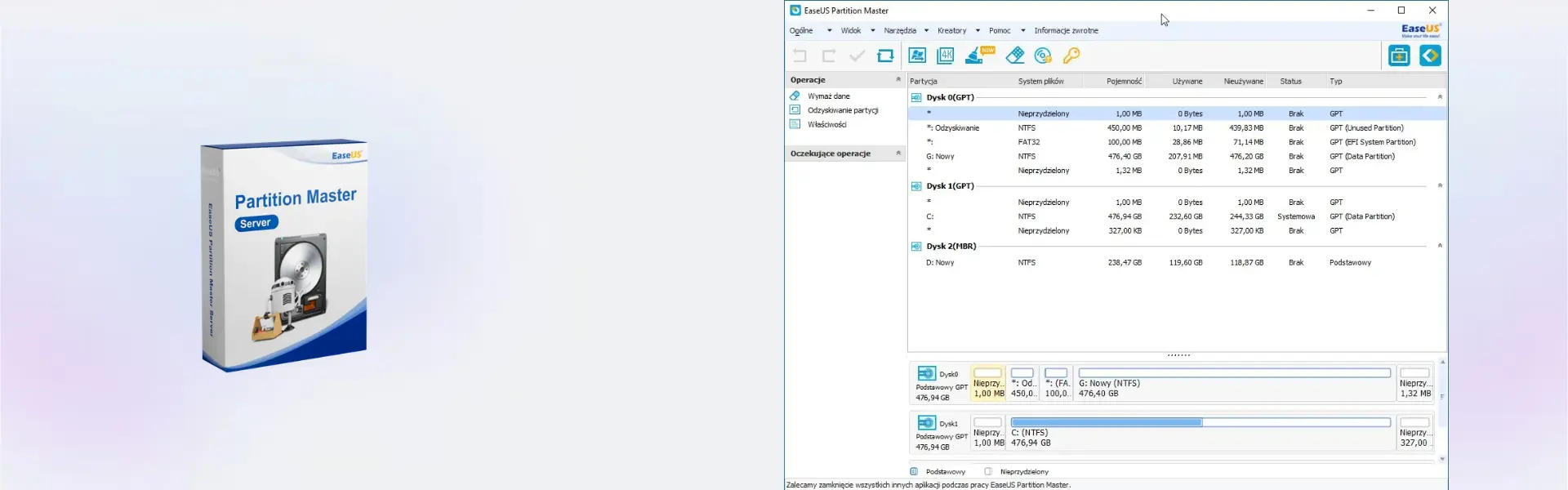This screenshot has height=490, width=1568.
Task: Select the Wipe data eraser toolbar icon
Action: [1015, 56]
